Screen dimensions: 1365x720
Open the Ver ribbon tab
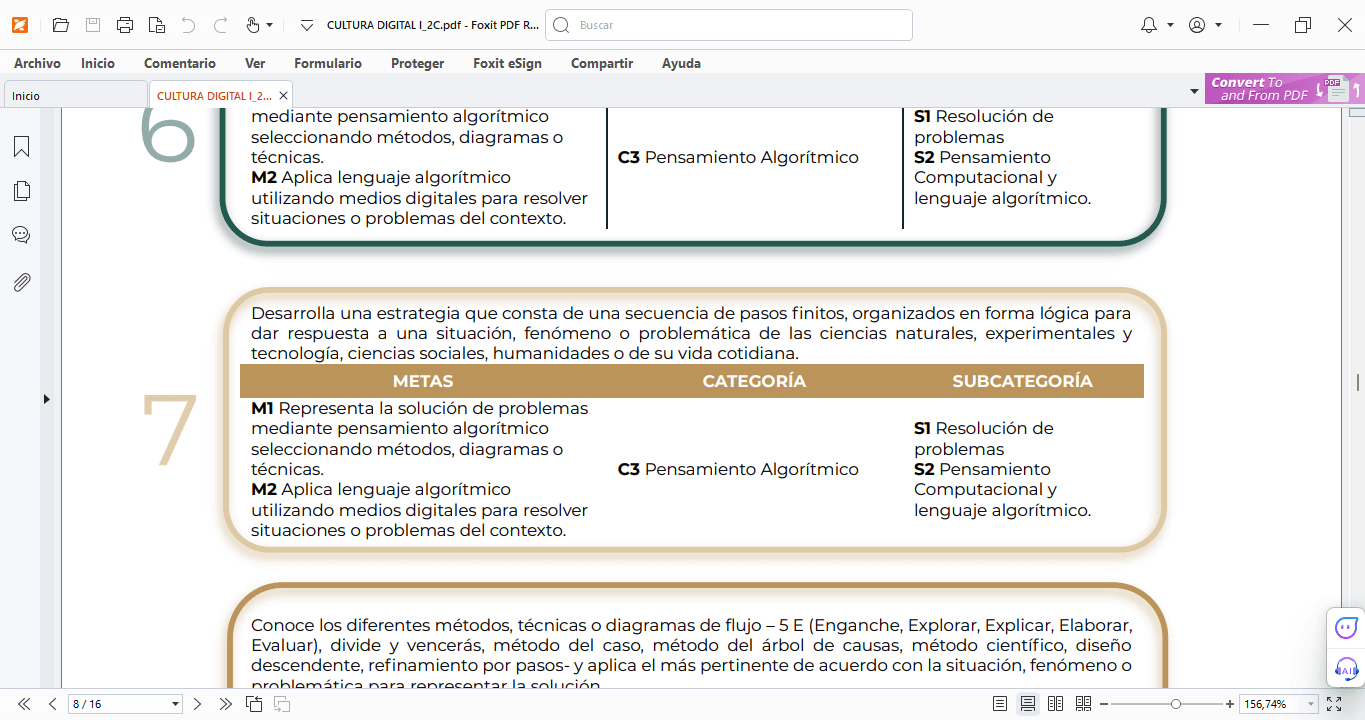pos(255,63)
